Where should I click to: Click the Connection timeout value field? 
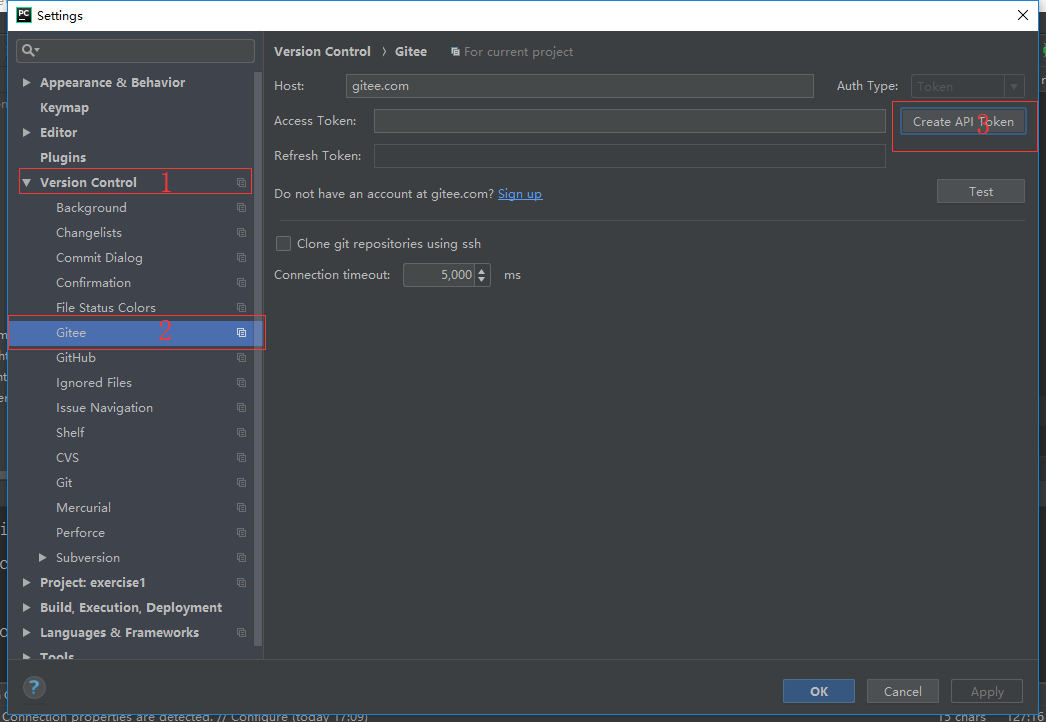[439, 275]
